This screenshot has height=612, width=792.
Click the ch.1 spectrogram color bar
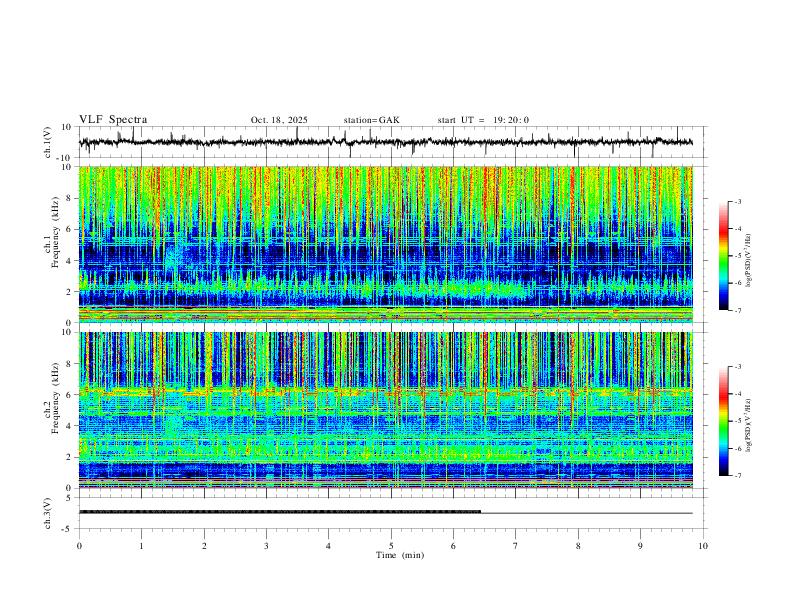(724, 256)
